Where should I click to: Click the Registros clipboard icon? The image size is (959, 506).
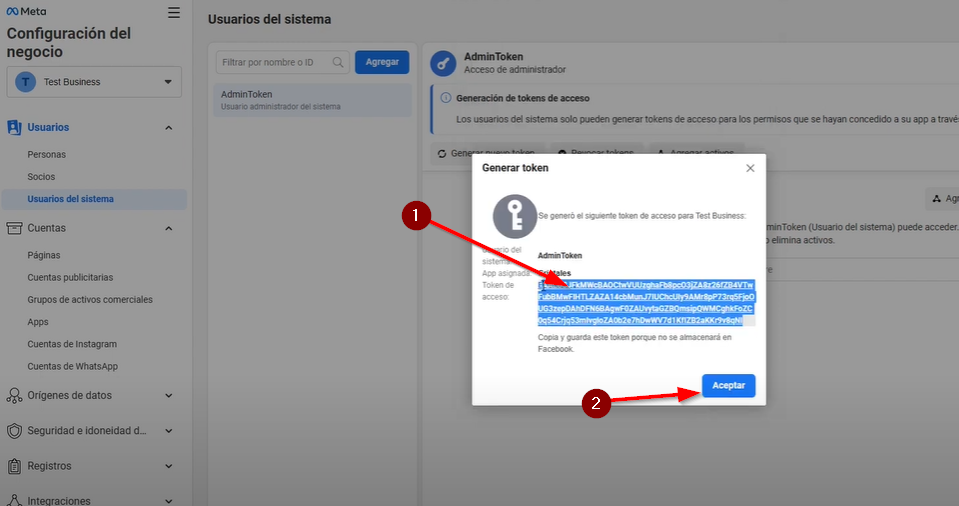14,466
